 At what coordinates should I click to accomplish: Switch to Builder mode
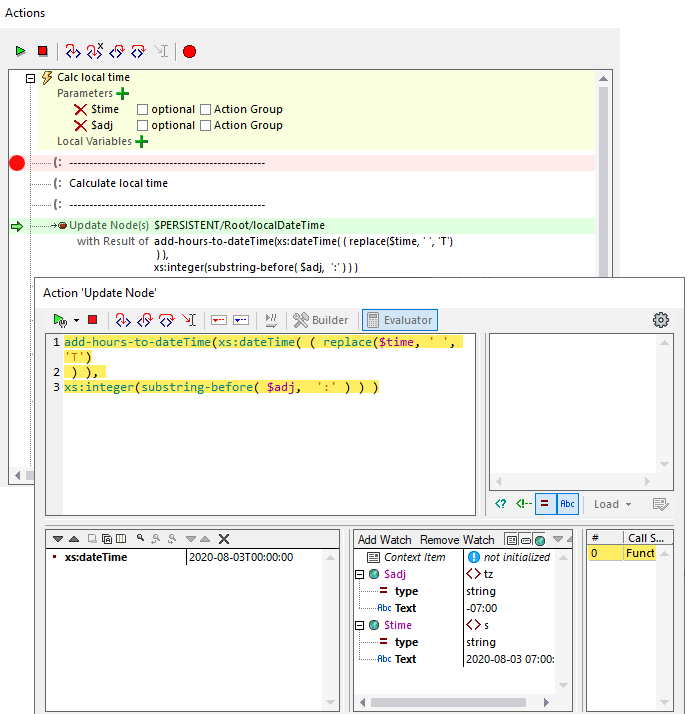tap(320, 320)
